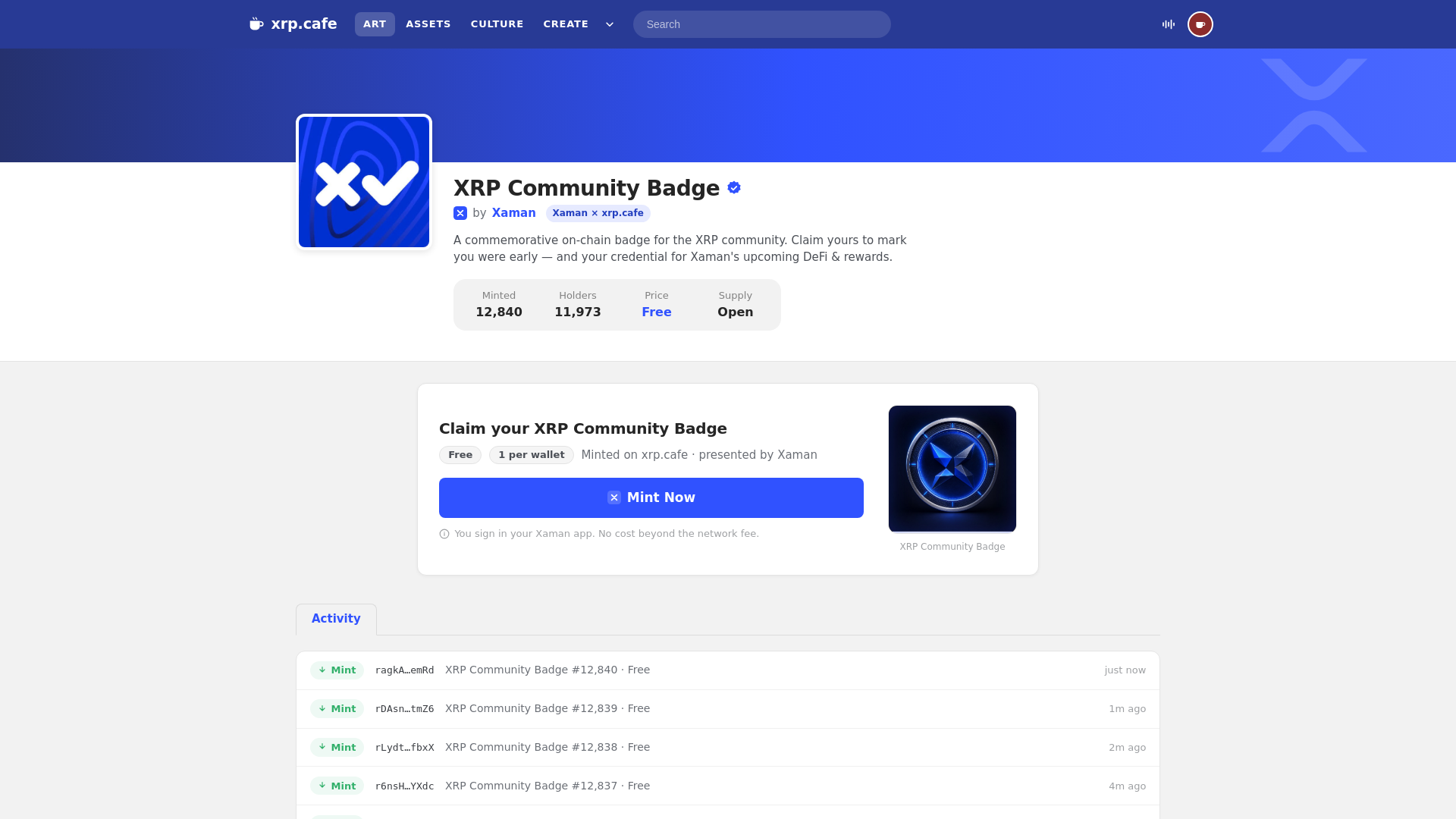The image size is (1456, 819).
Task: Click the Mint tag for badge #12,838
Action: (337, 748)
